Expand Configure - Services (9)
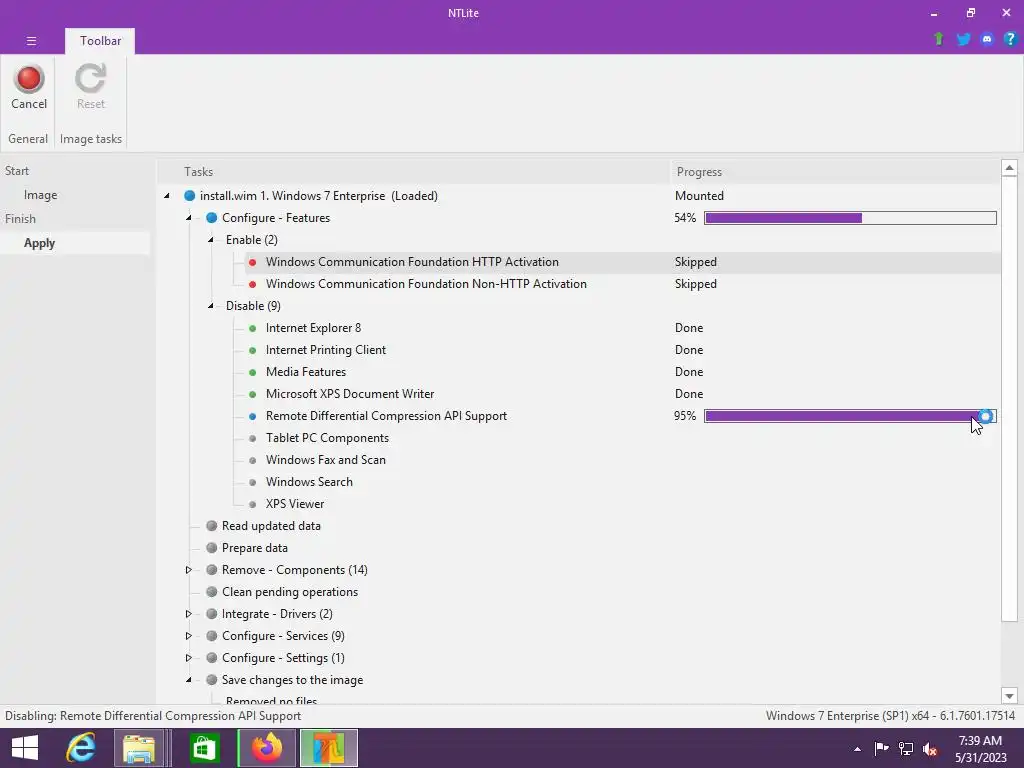This screenshot has width=1024, height=768. click(189, 636)
